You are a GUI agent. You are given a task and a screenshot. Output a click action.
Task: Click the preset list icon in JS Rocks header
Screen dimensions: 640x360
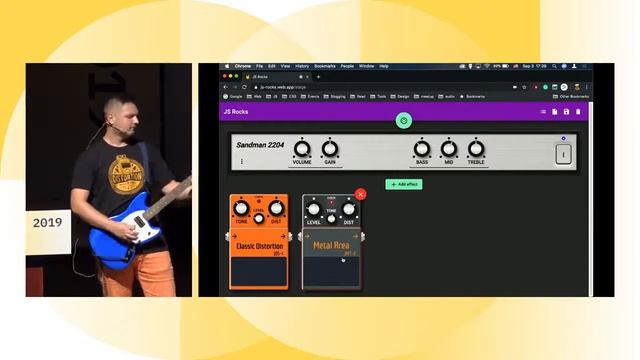543,112
